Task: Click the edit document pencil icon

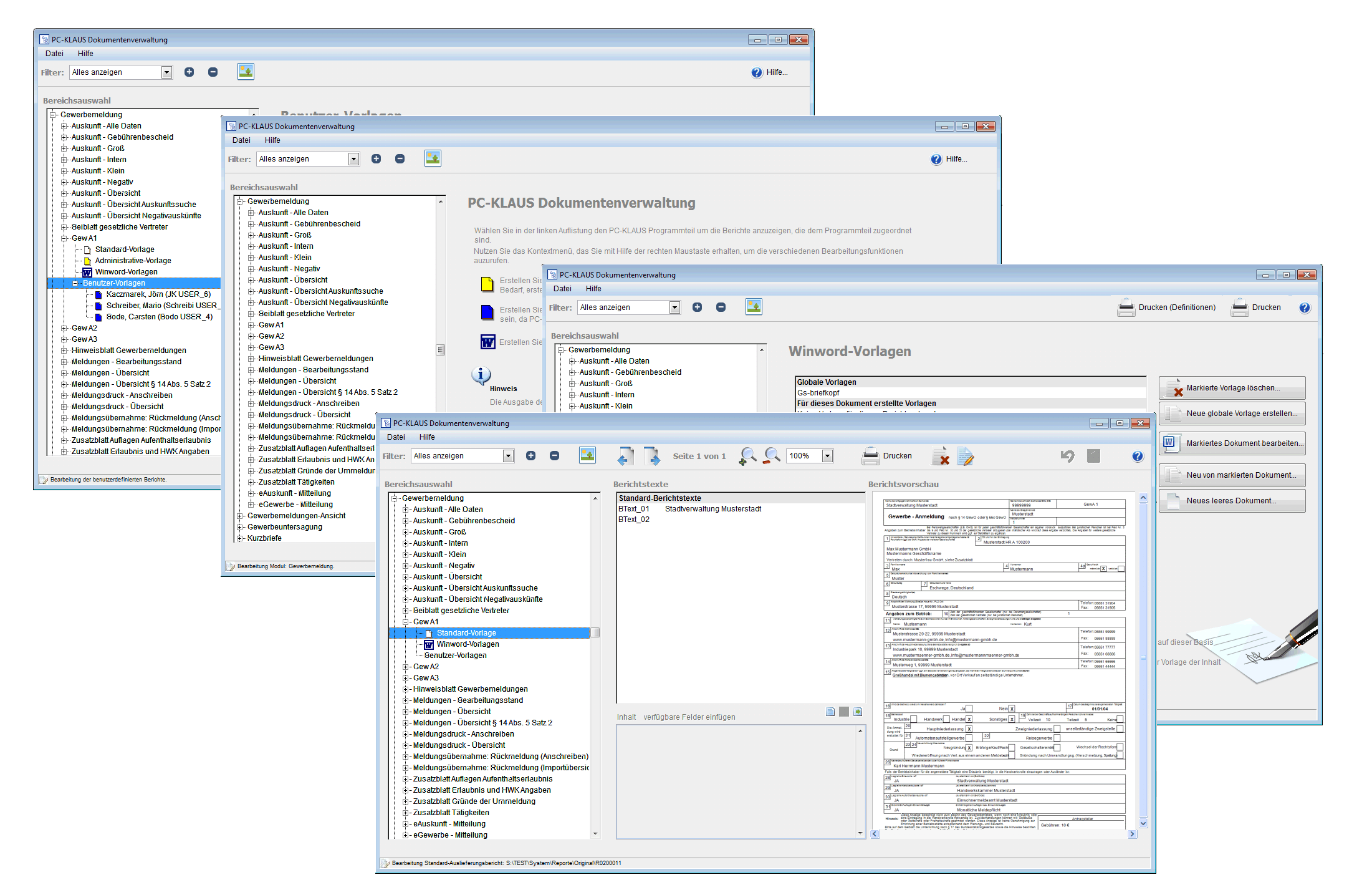Action: 965,456
